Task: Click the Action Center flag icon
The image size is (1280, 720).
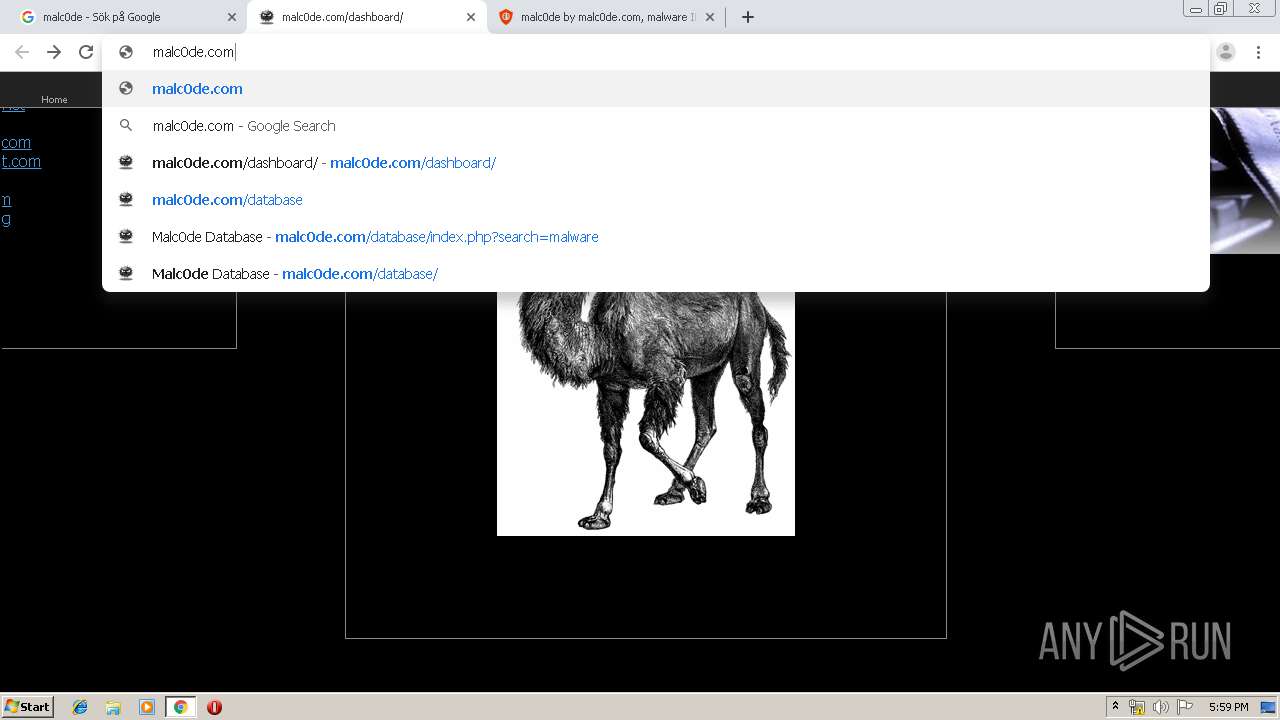Action: click(1184, 707)
